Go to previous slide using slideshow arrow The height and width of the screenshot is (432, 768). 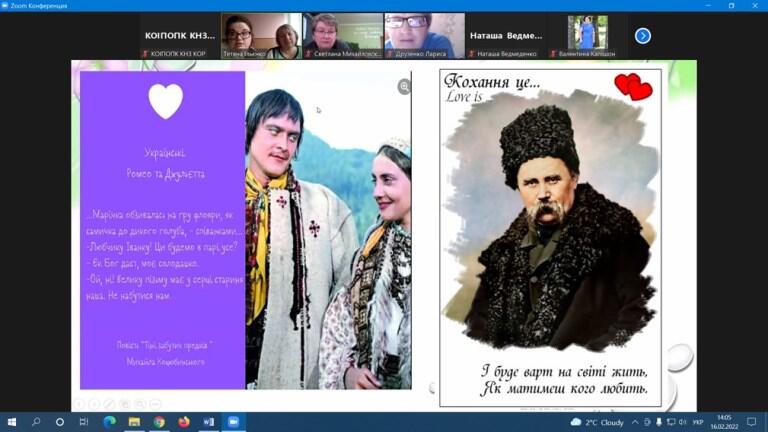[x=79, y=404]
